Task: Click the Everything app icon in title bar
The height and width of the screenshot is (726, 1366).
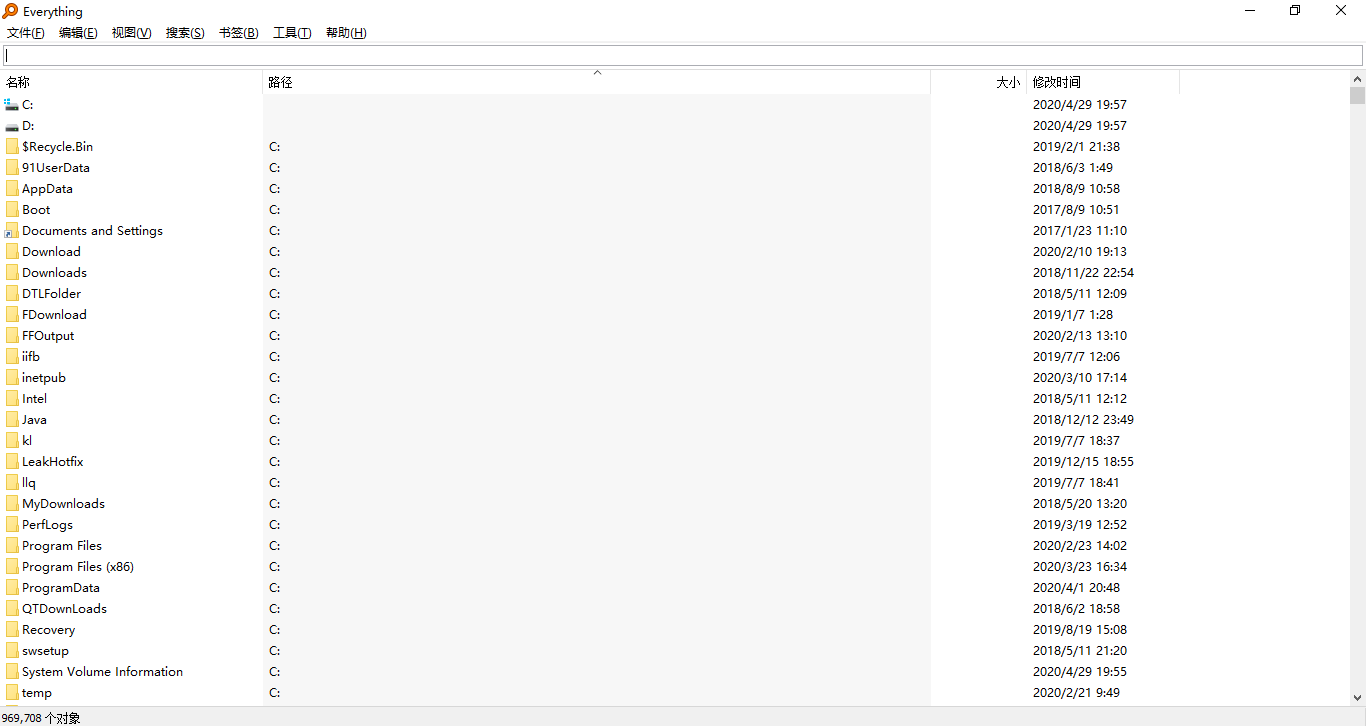Action: click(10, 11)
